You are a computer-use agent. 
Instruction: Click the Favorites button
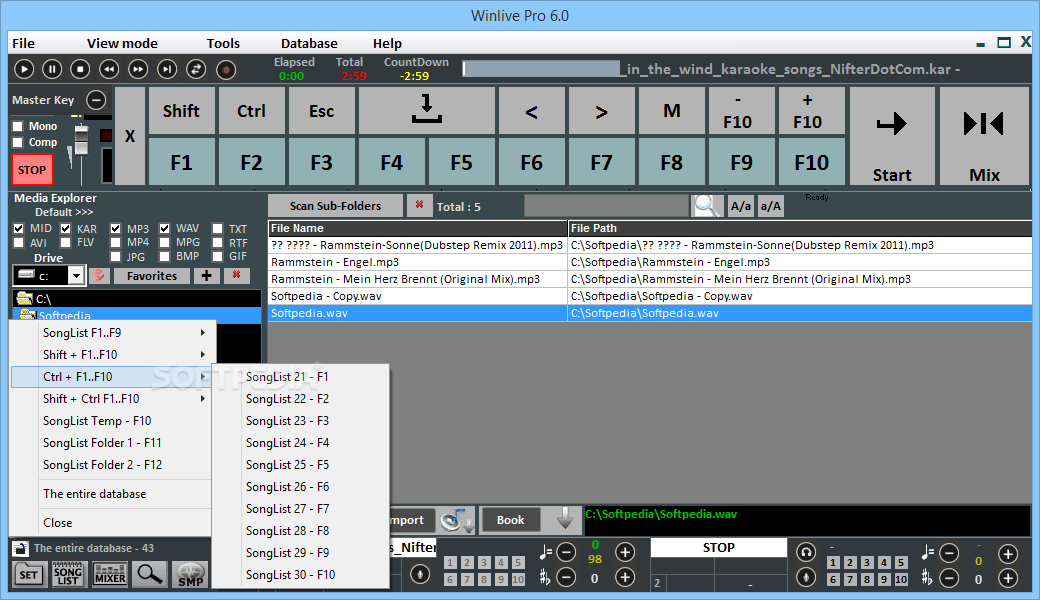(x=152, y=276)
